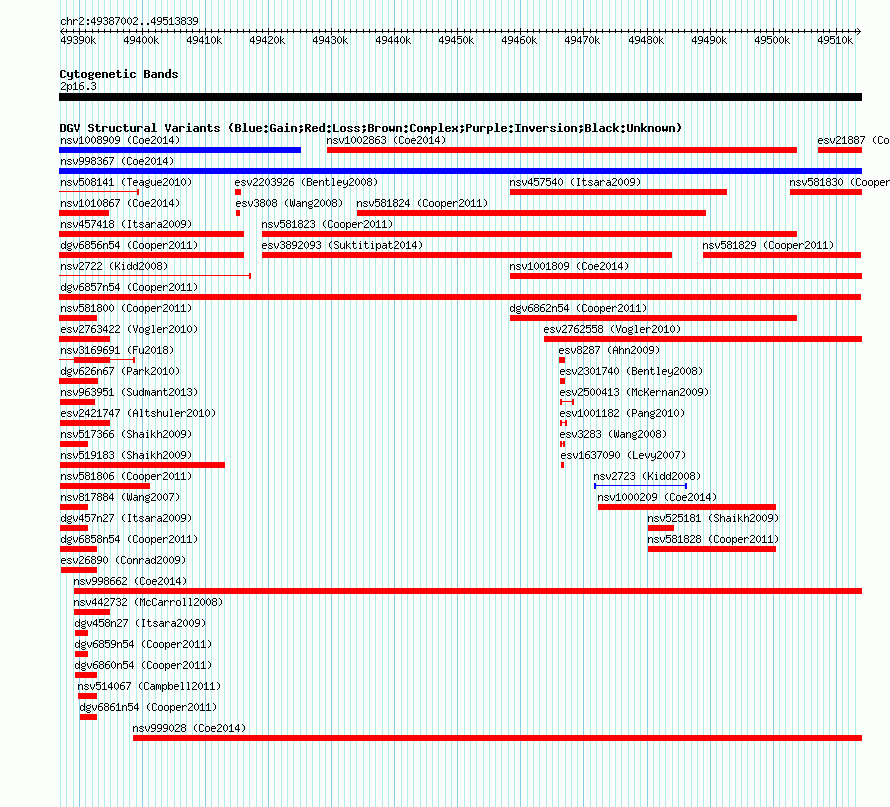Open the nsv581830 variant label
Image resolution: width=890 pixels, height=807 pixels.
[x=839, y=182]
